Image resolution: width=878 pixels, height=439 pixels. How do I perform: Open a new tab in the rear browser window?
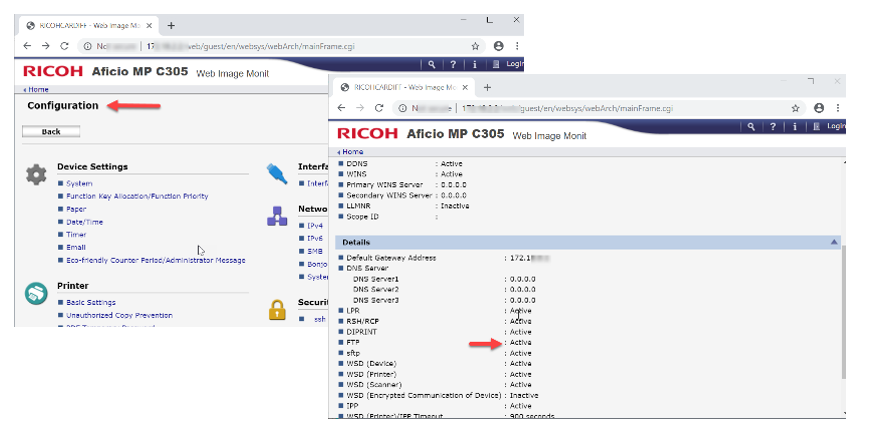pos(171,25)
